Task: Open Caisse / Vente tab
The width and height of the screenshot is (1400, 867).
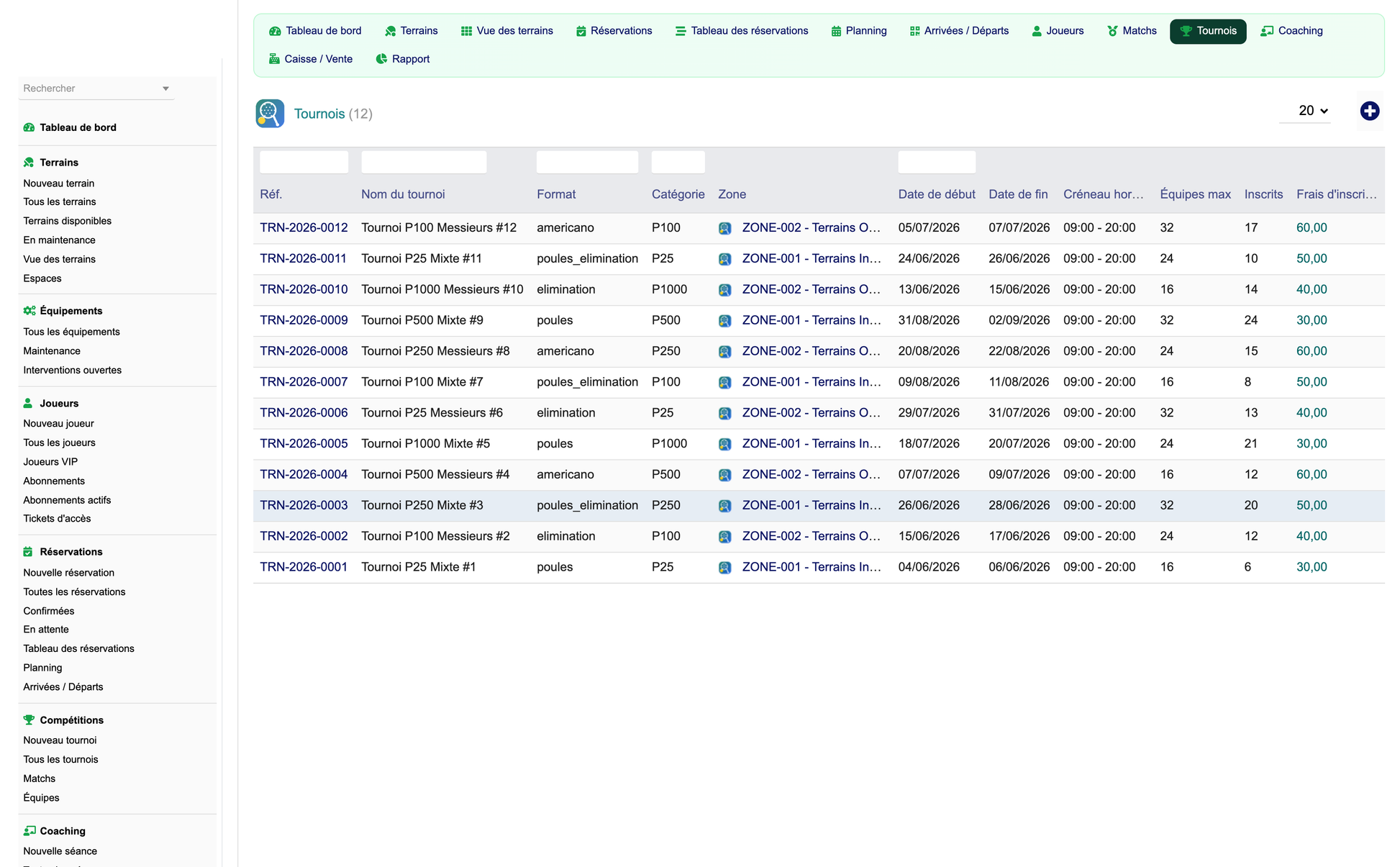Action: (311, 59)
